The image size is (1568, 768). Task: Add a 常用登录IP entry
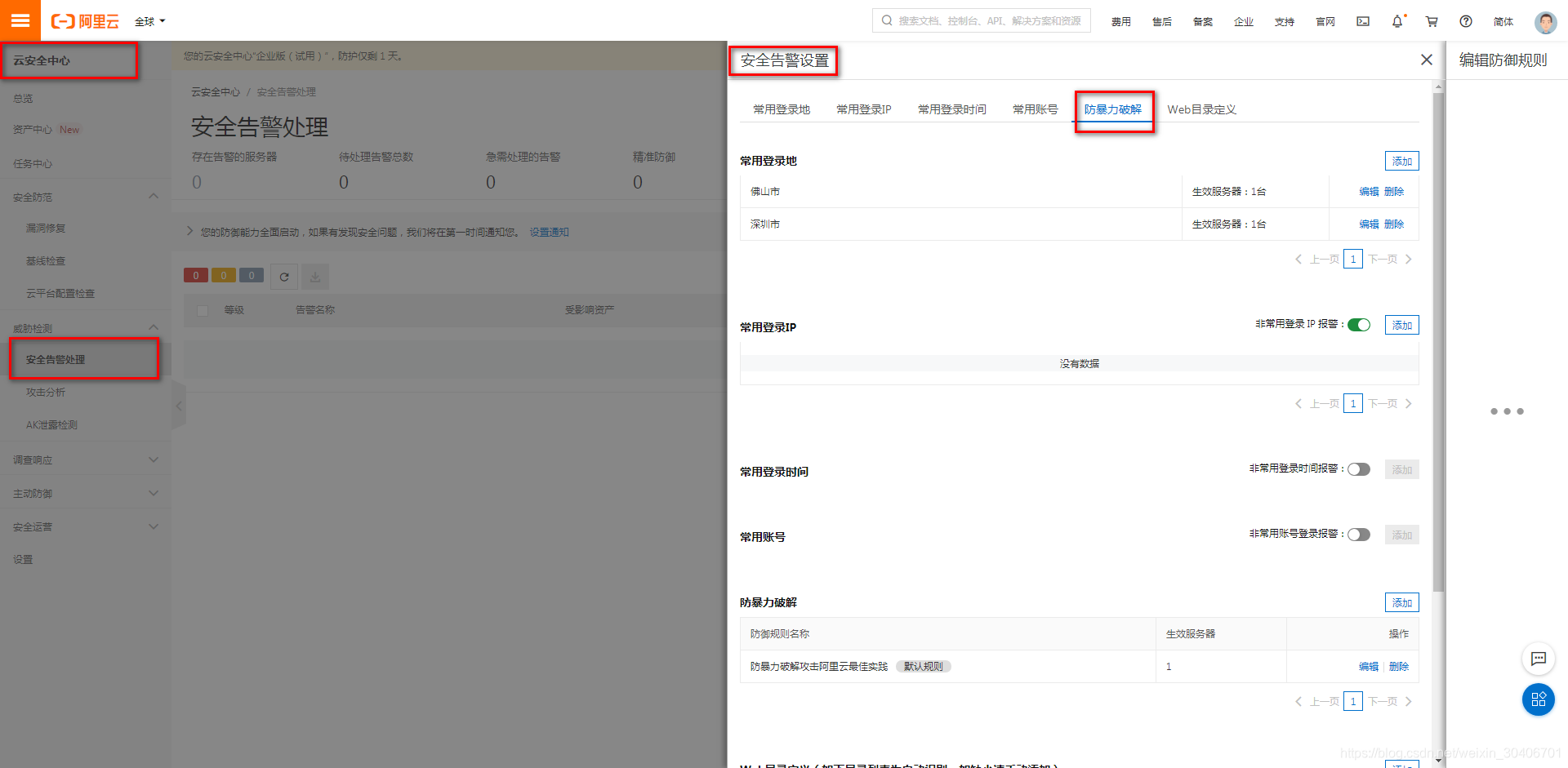(x=1402, y=325)
